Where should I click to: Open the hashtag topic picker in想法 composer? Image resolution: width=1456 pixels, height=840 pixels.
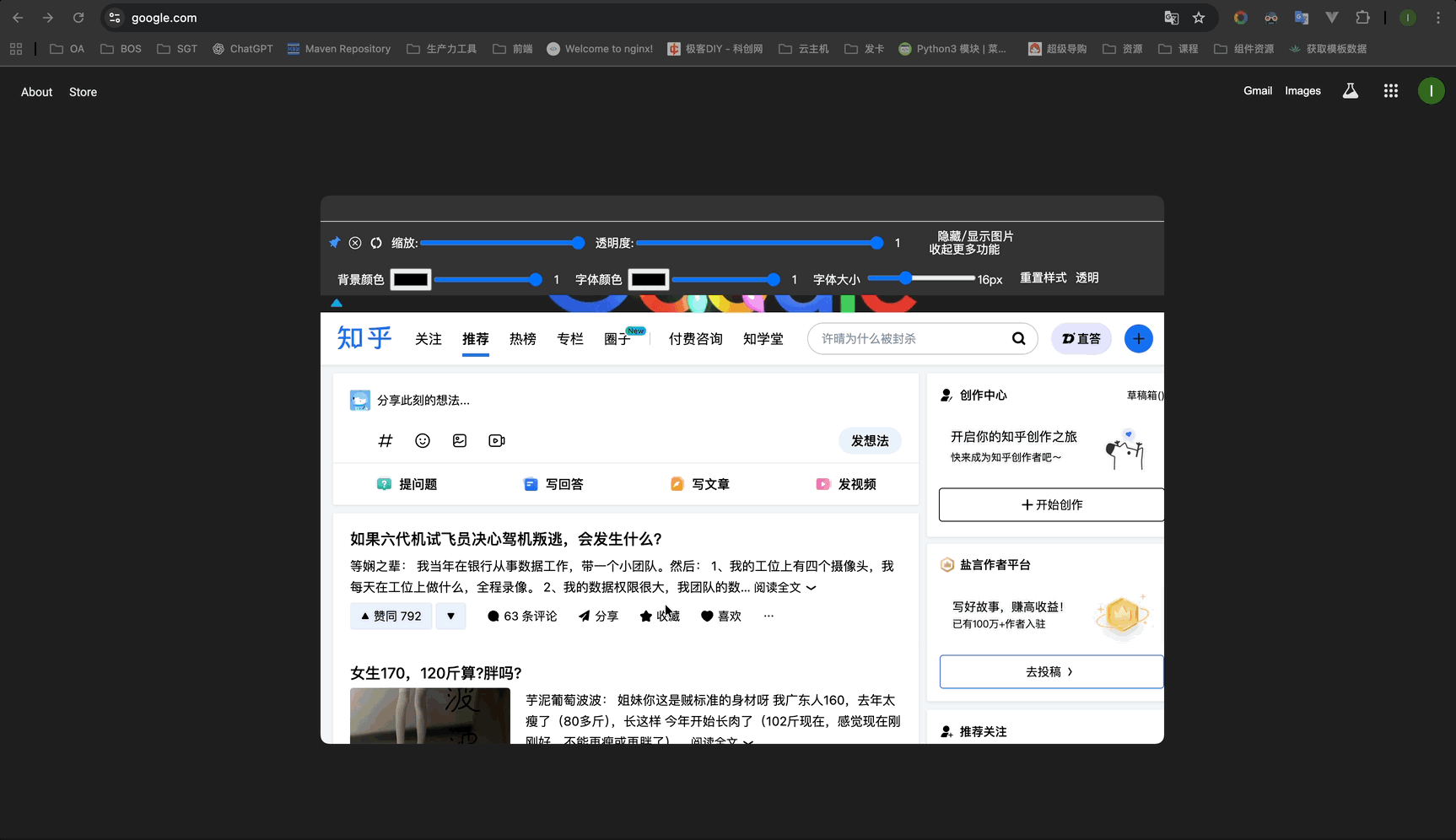coord(386,440)
